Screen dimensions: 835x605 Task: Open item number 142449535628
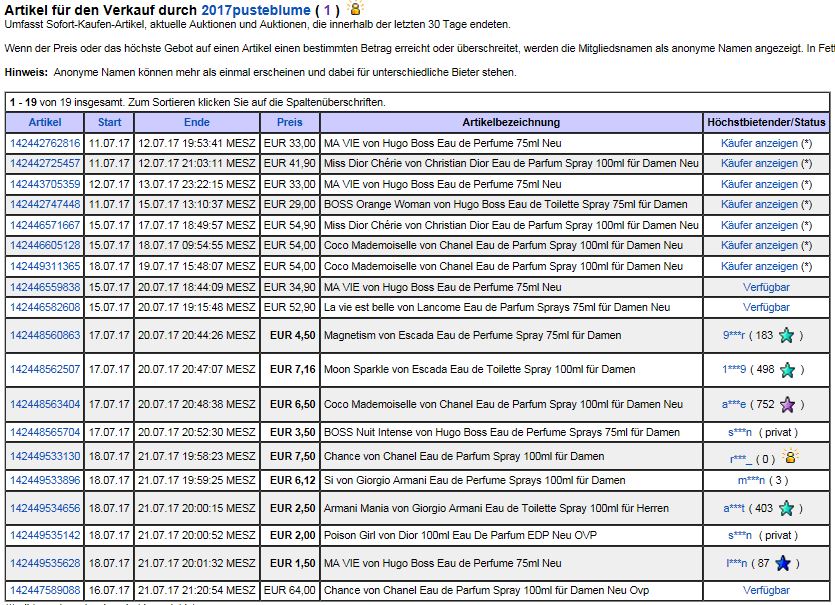pos(45,563)
